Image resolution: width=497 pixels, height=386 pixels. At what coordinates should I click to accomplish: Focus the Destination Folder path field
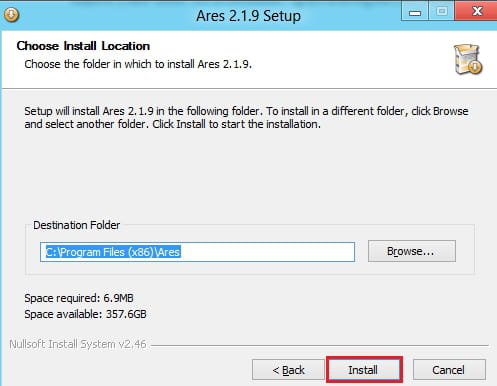coord(197,252)
